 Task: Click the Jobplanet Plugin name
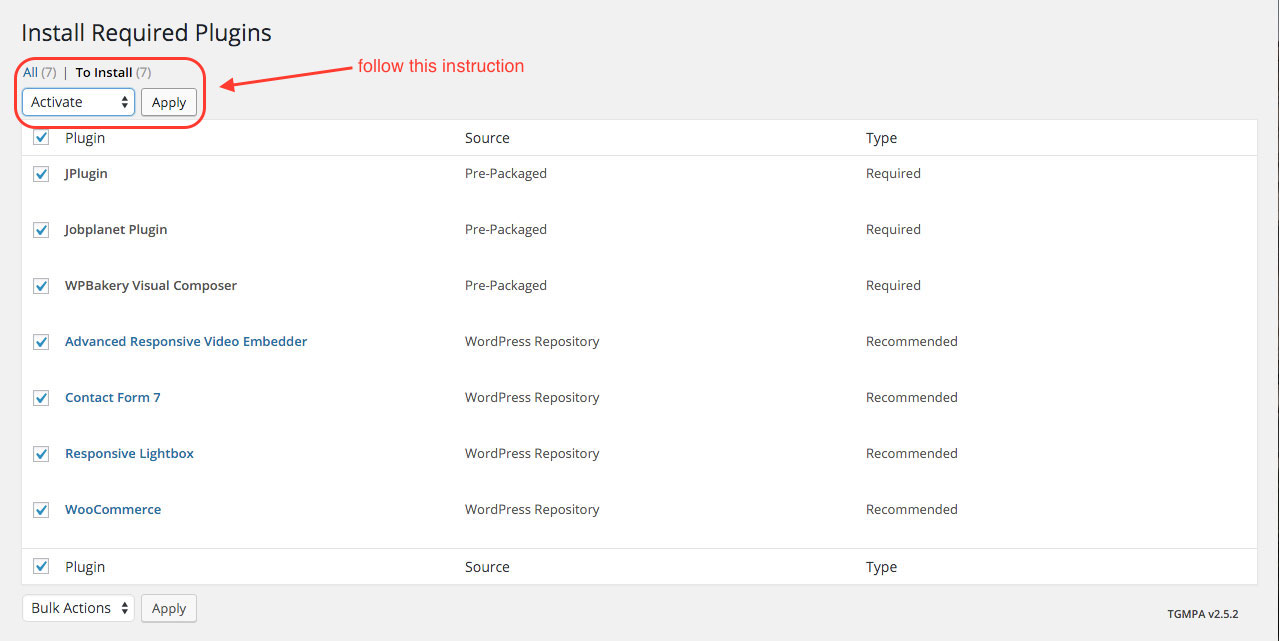pyautogui.click(x=116, y=229)
